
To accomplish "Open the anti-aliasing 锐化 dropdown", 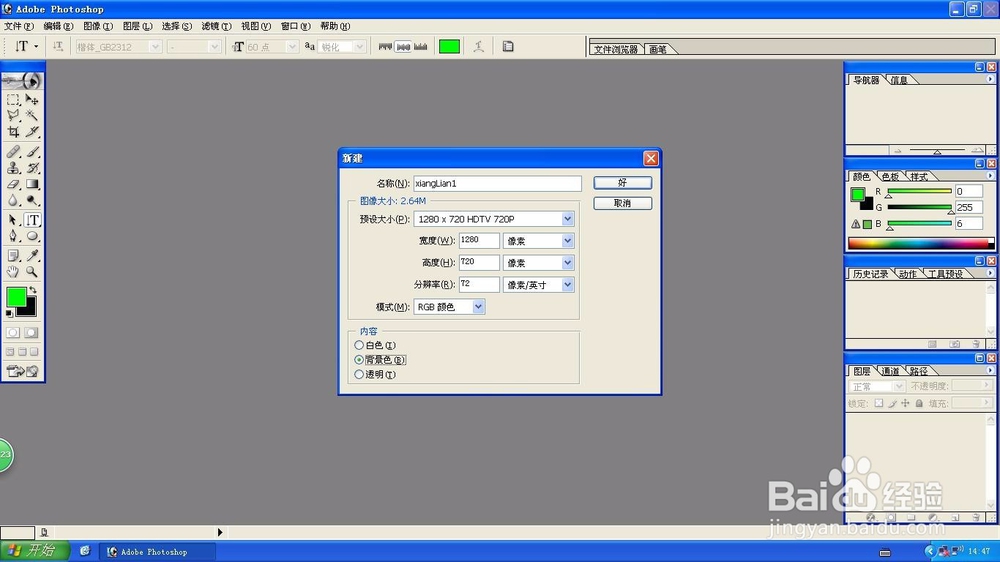I will coord(359,47).
